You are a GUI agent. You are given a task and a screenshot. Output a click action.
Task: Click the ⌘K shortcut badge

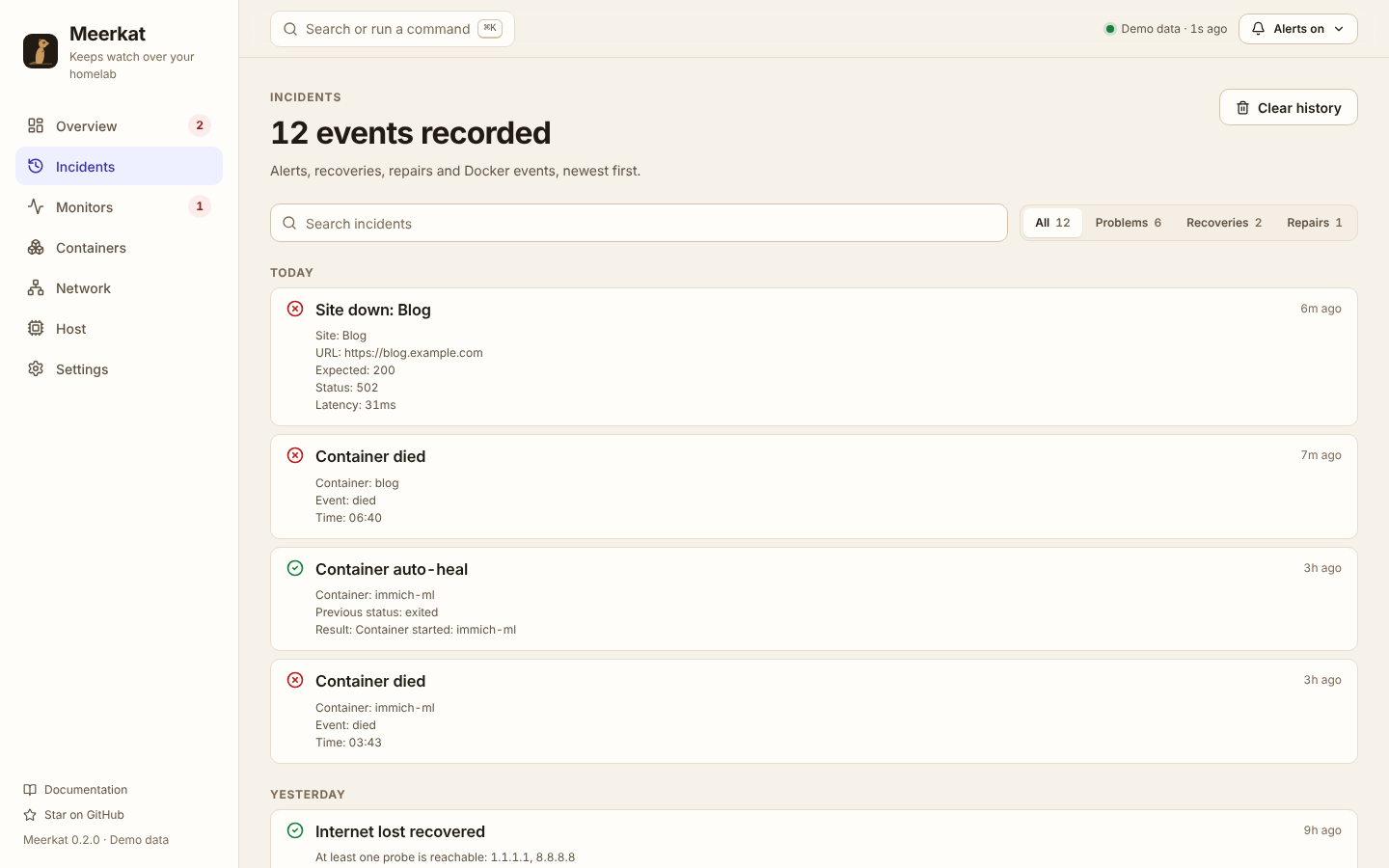pyautogui.click(x=490, y=29)
